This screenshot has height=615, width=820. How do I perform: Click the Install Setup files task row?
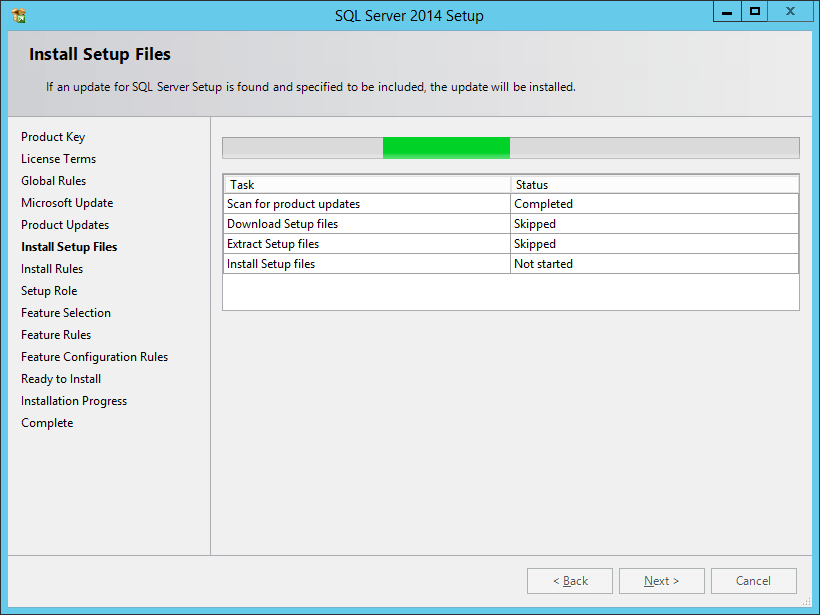pos(271,264)
